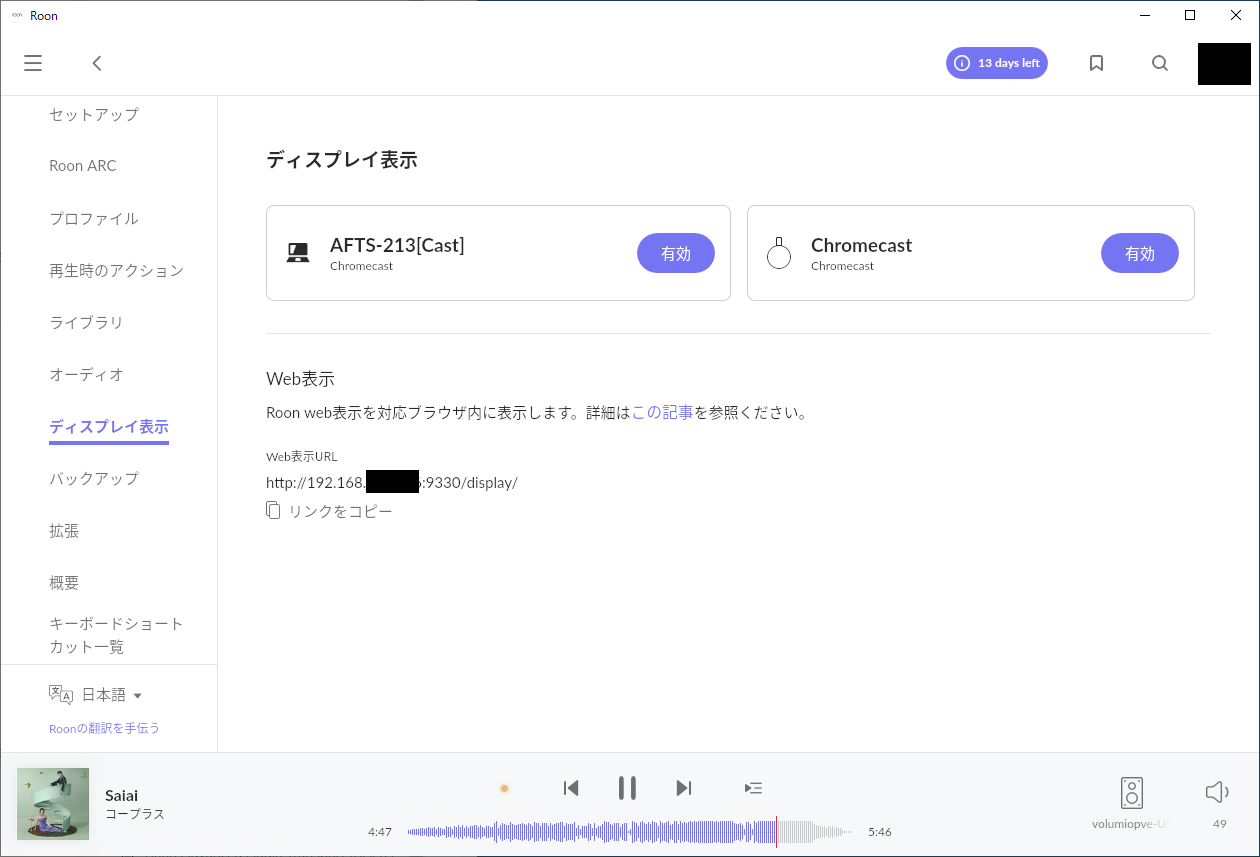
Task: Open ライブラリ settings tab
Action: [86, 322]
